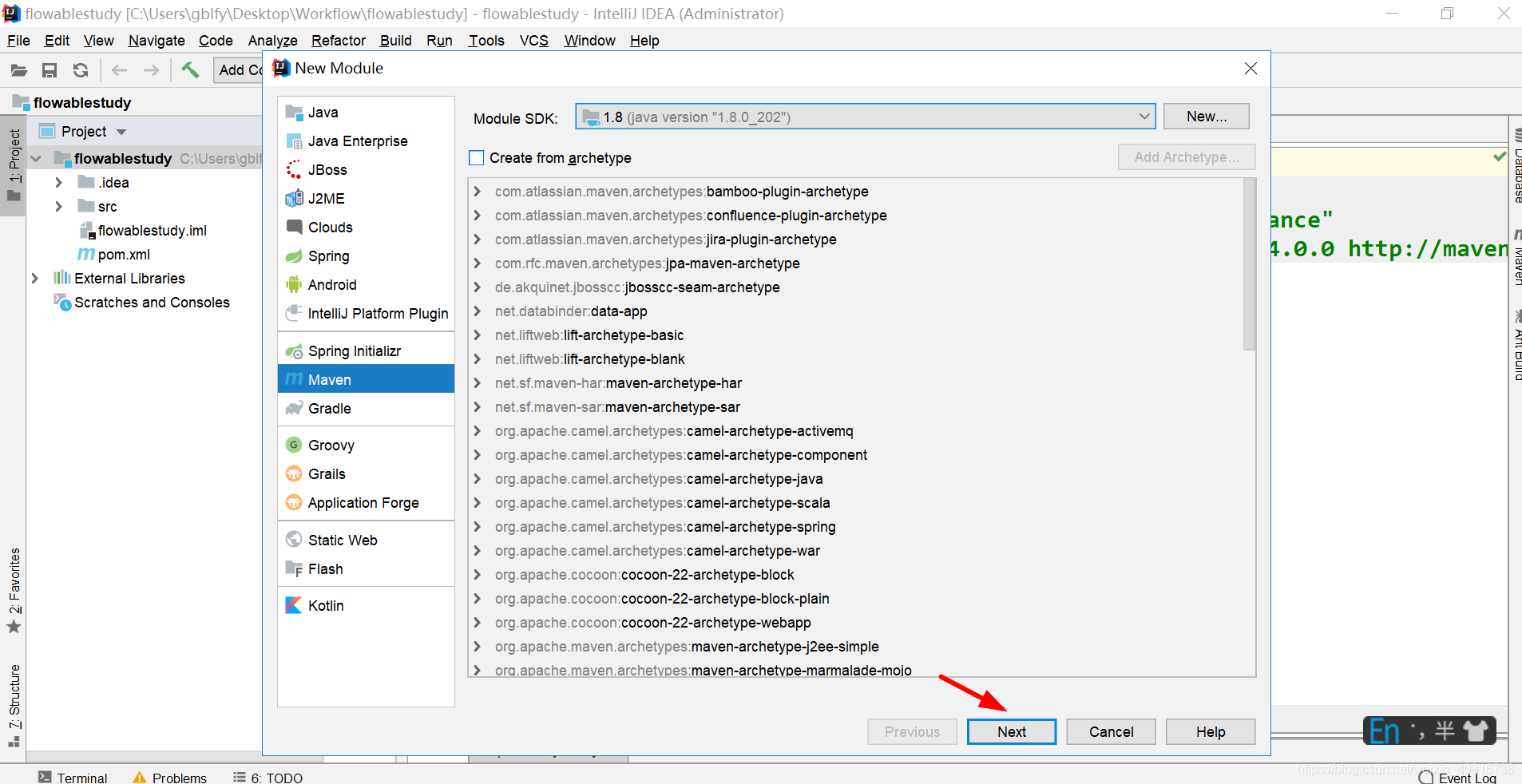Click the Back navigation arrow icon
Screen dimensions: 1522x784
point(120,70)
